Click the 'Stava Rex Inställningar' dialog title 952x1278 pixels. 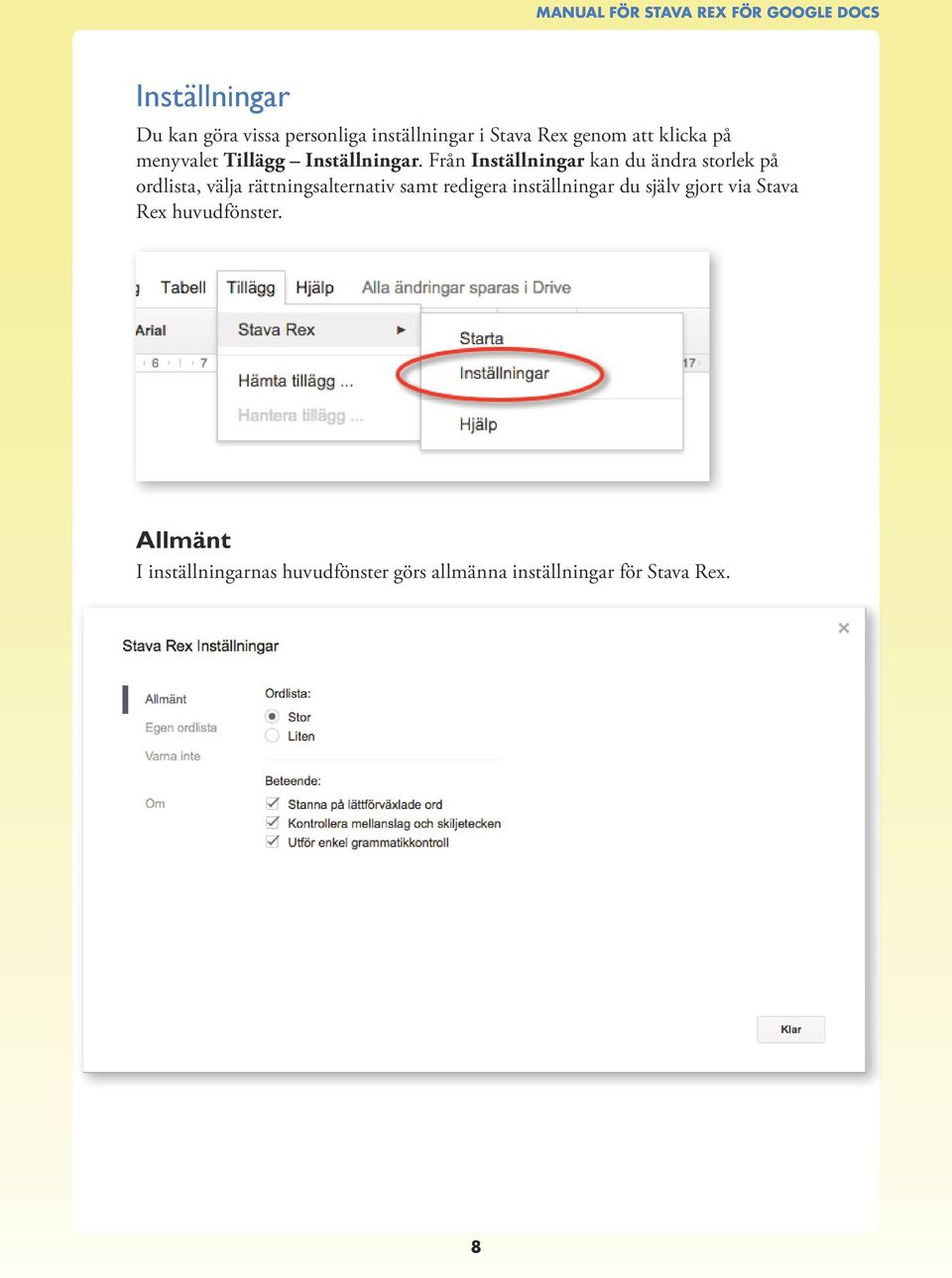tap(200, 646)
